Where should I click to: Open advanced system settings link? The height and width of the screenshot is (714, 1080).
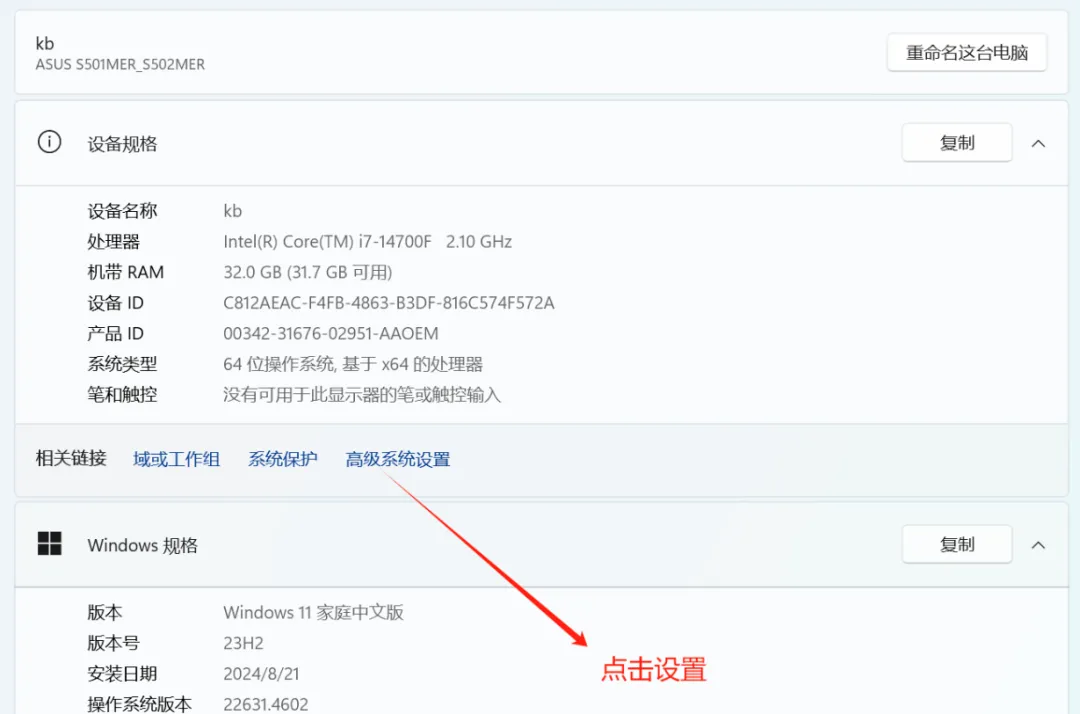(x=397, y=459)
